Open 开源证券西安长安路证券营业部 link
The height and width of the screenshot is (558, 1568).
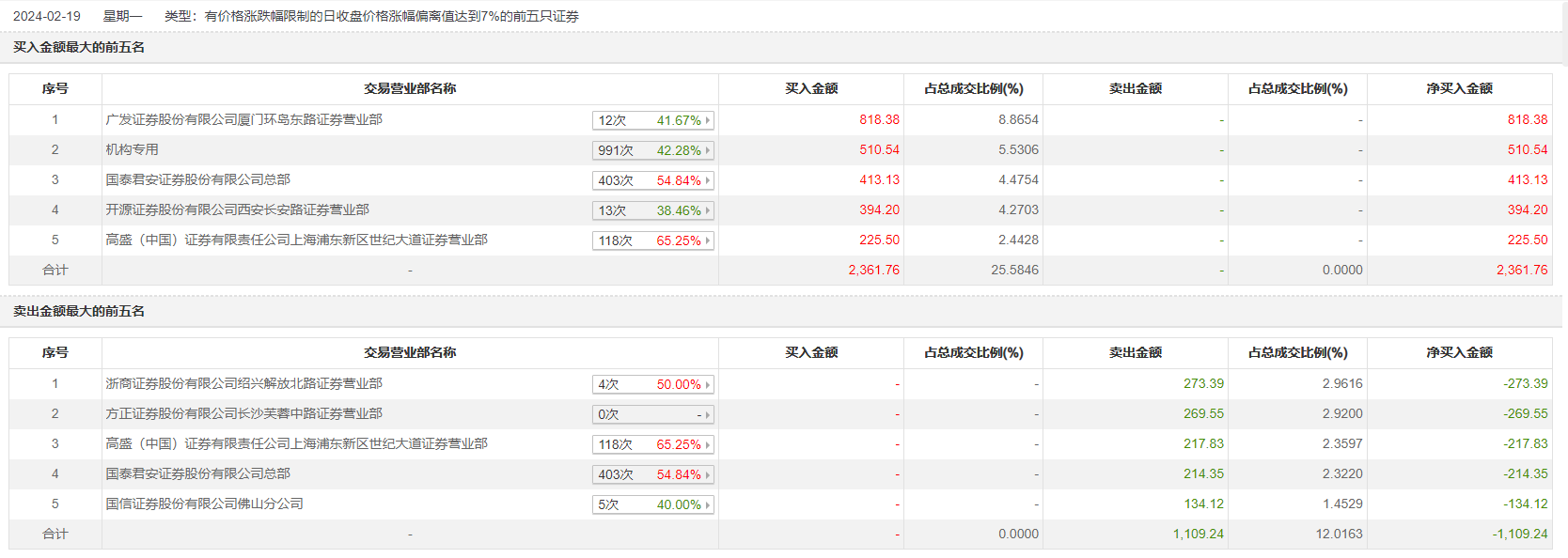coord(237,209)
